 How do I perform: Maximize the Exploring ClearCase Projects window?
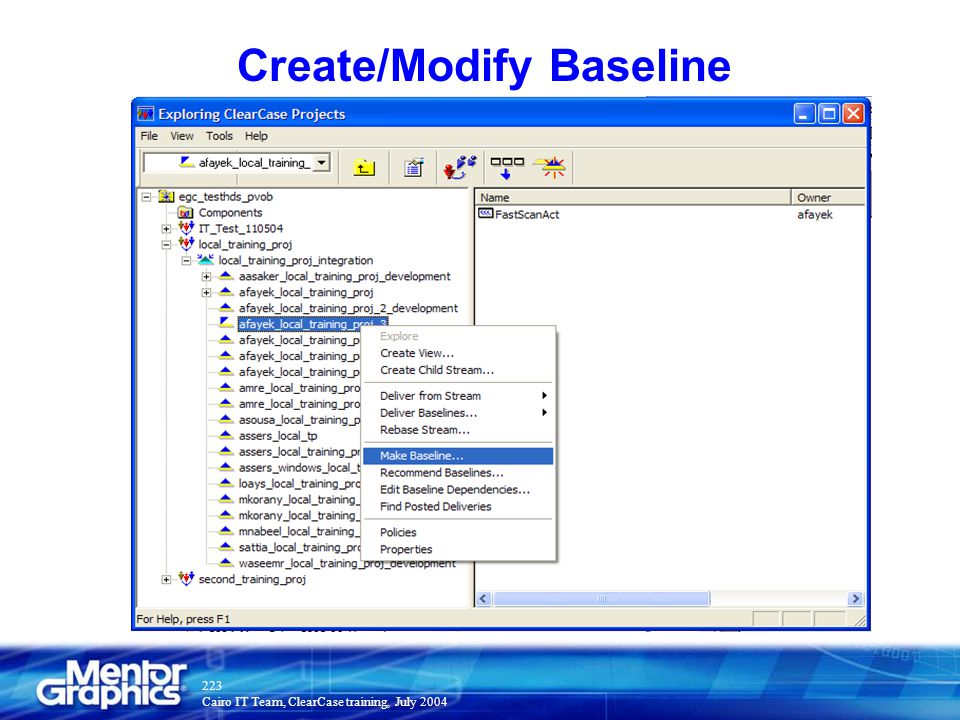click(829, 114)
